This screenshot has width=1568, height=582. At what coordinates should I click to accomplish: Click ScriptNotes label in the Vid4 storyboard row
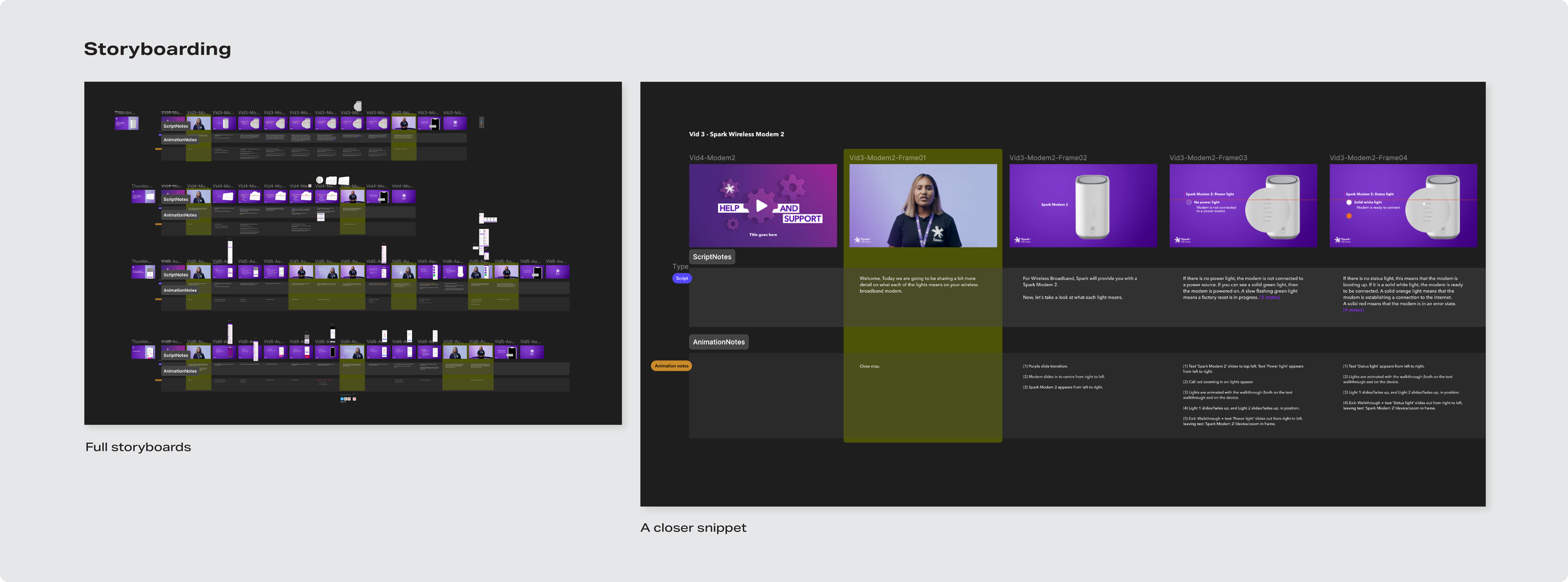click(176, 199)
